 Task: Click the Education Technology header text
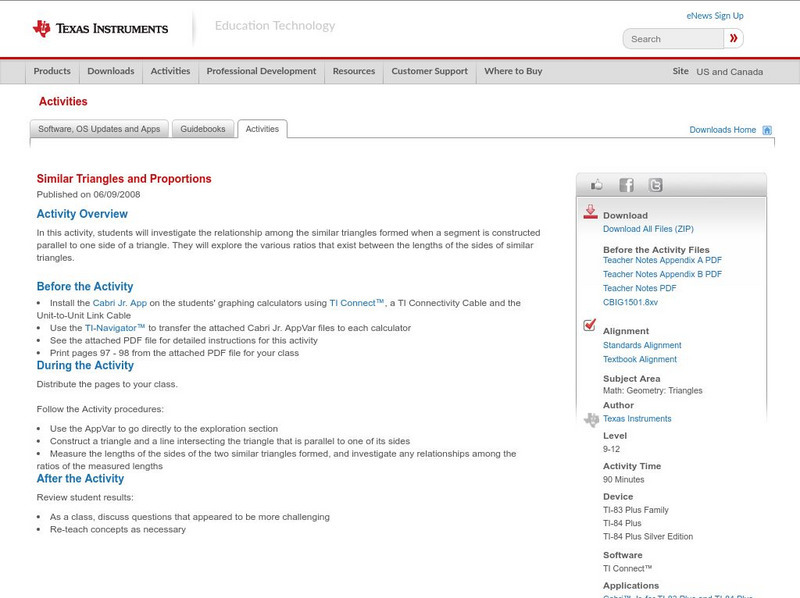pyautogui.click(x=275, y=26)
